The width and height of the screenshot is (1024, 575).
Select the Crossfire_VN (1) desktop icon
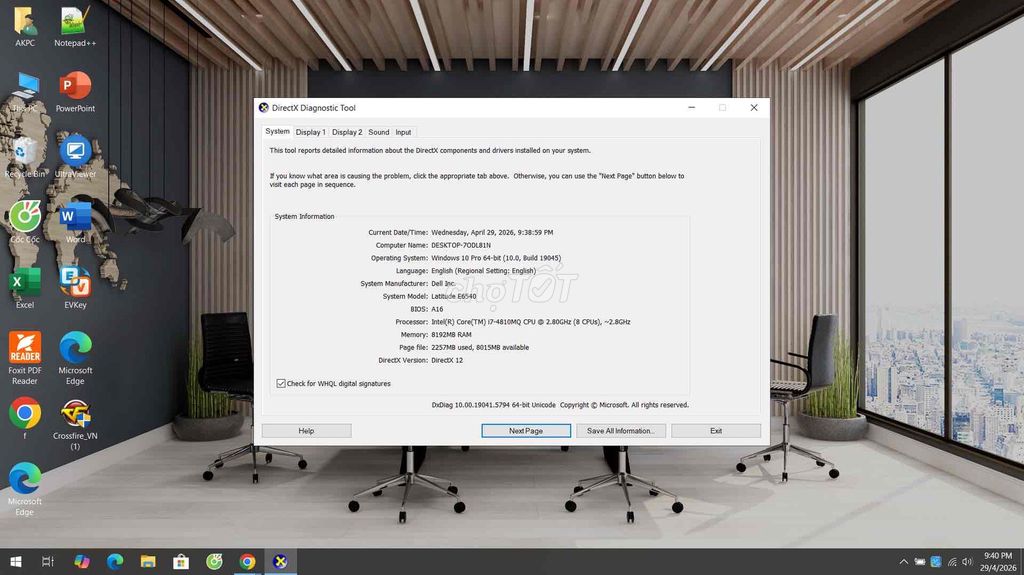click(75, 425)
